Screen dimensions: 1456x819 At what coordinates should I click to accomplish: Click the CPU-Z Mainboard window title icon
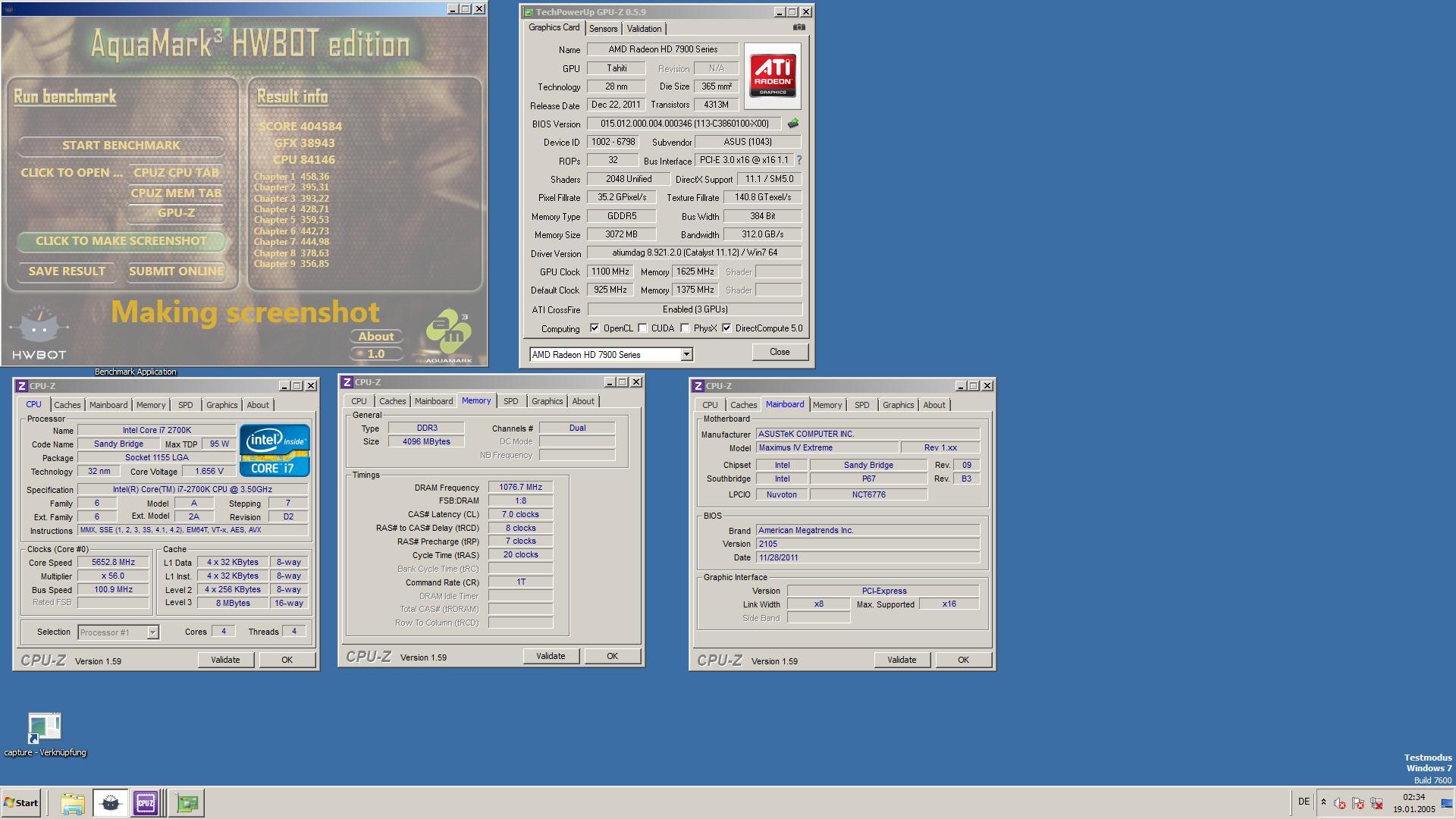(698, 386)
